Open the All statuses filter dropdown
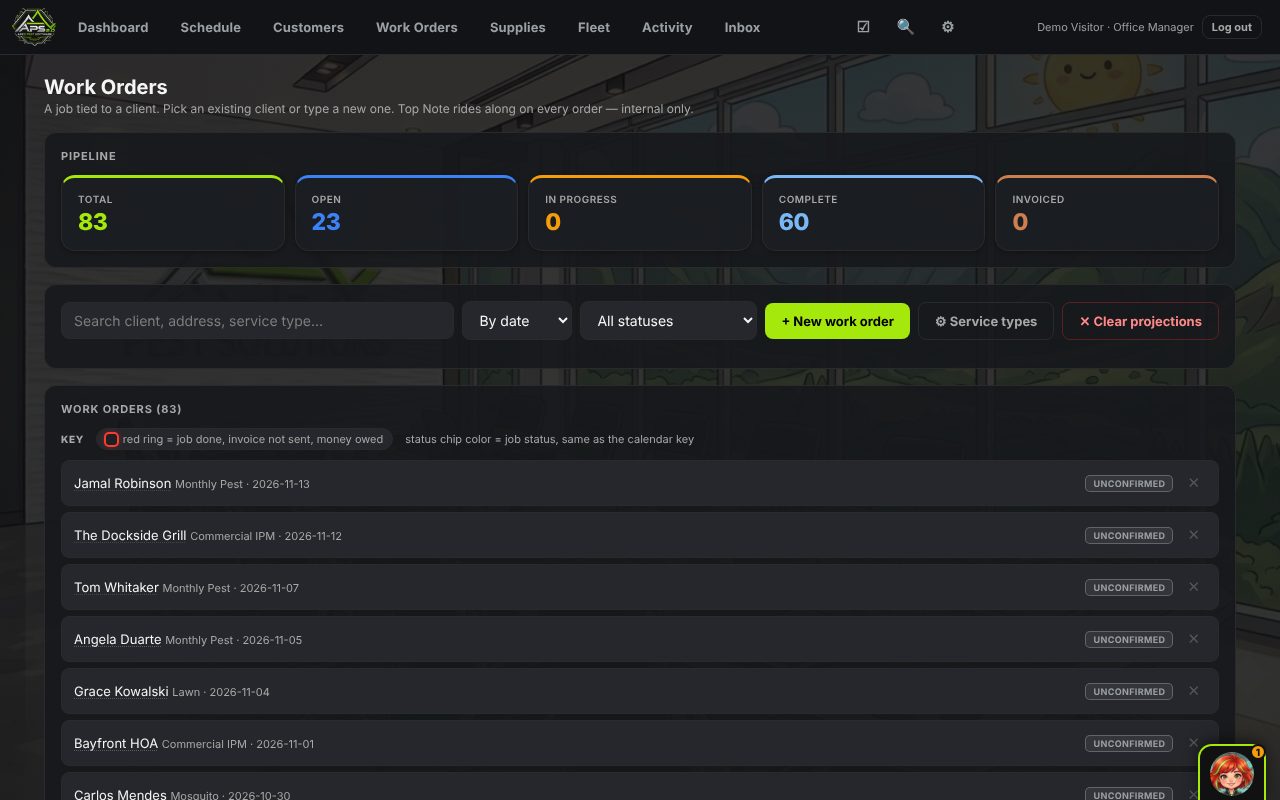Viewport: 1280px width, 800px height. [x=668, y=321]
